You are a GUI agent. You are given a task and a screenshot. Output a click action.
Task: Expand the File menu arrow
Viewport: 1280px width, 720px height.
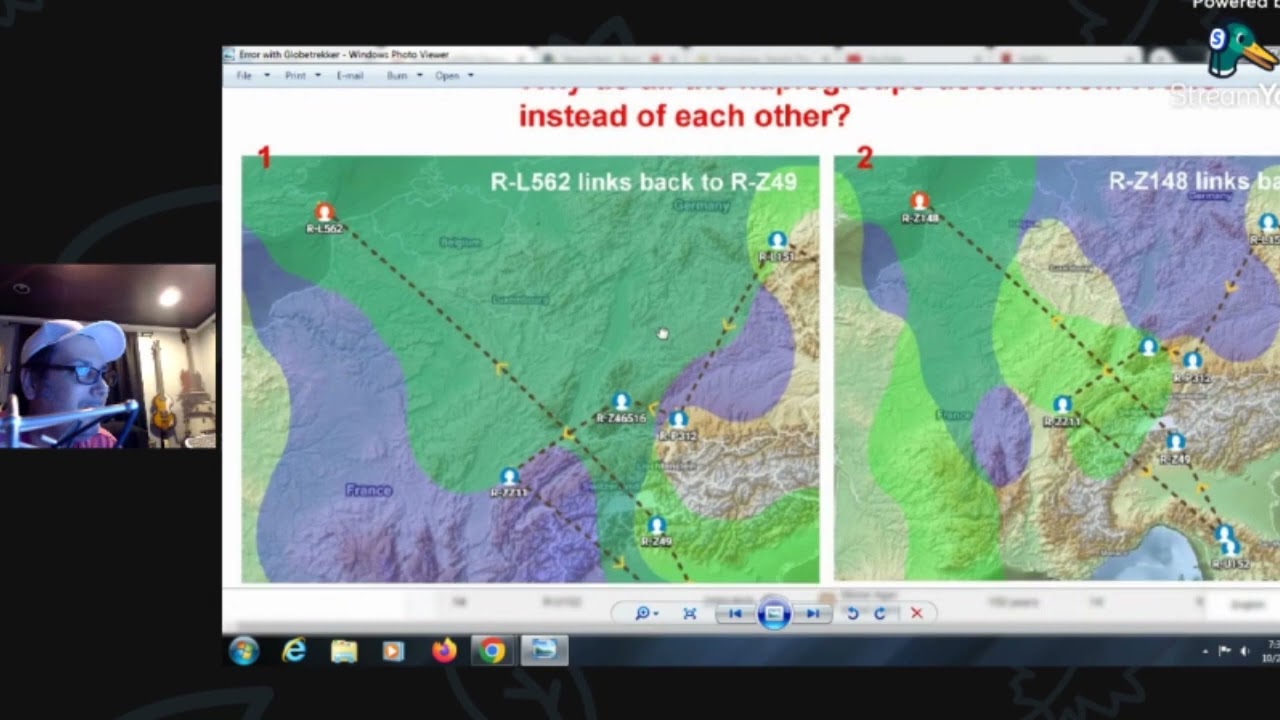(267, 76)
